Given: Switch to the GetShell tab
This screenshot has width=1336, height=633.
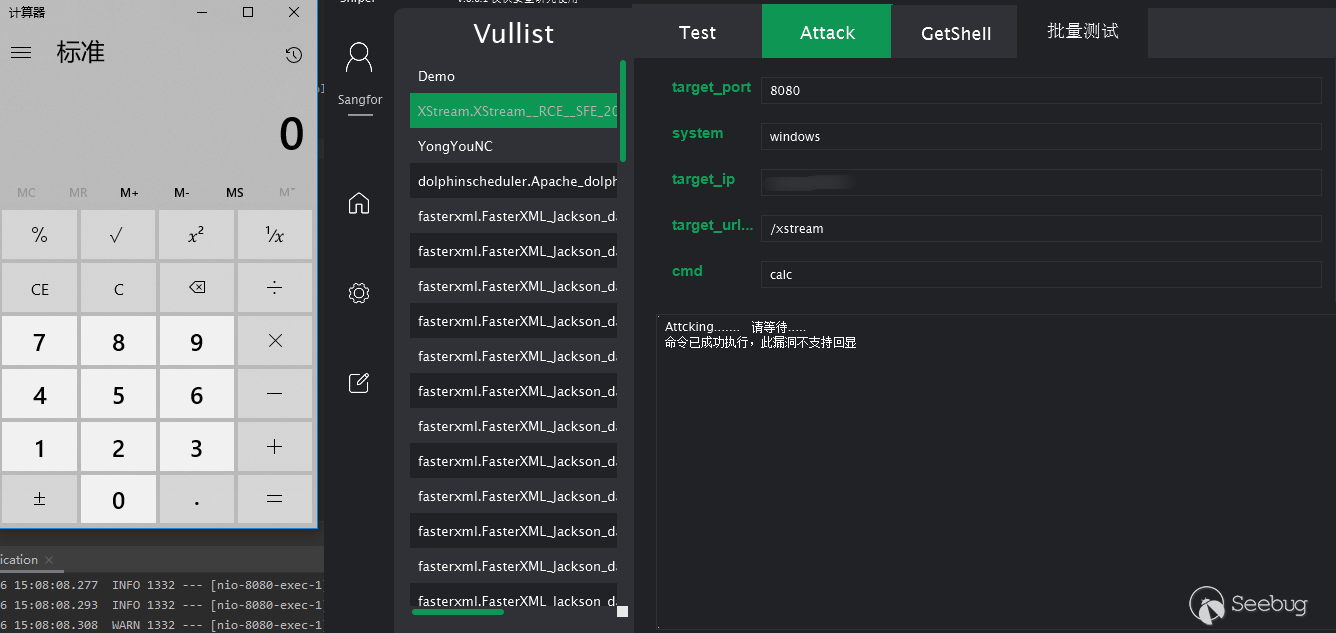Looking at the screenshot, I should 955,32.
